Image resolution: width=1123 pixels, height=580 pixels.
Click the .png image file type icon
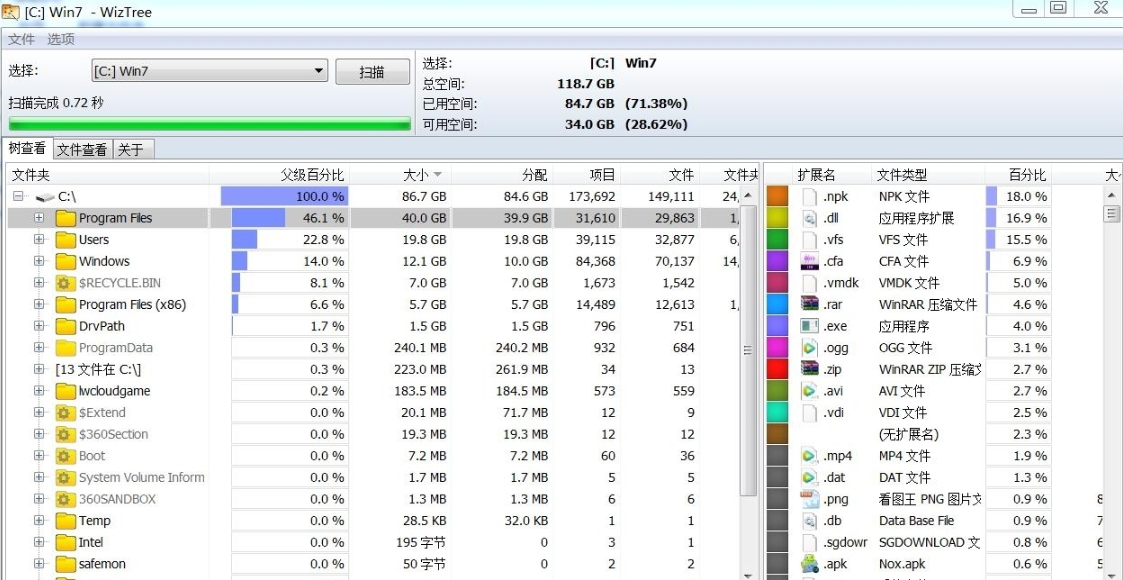pyautogui.click(x=810, y=499)
